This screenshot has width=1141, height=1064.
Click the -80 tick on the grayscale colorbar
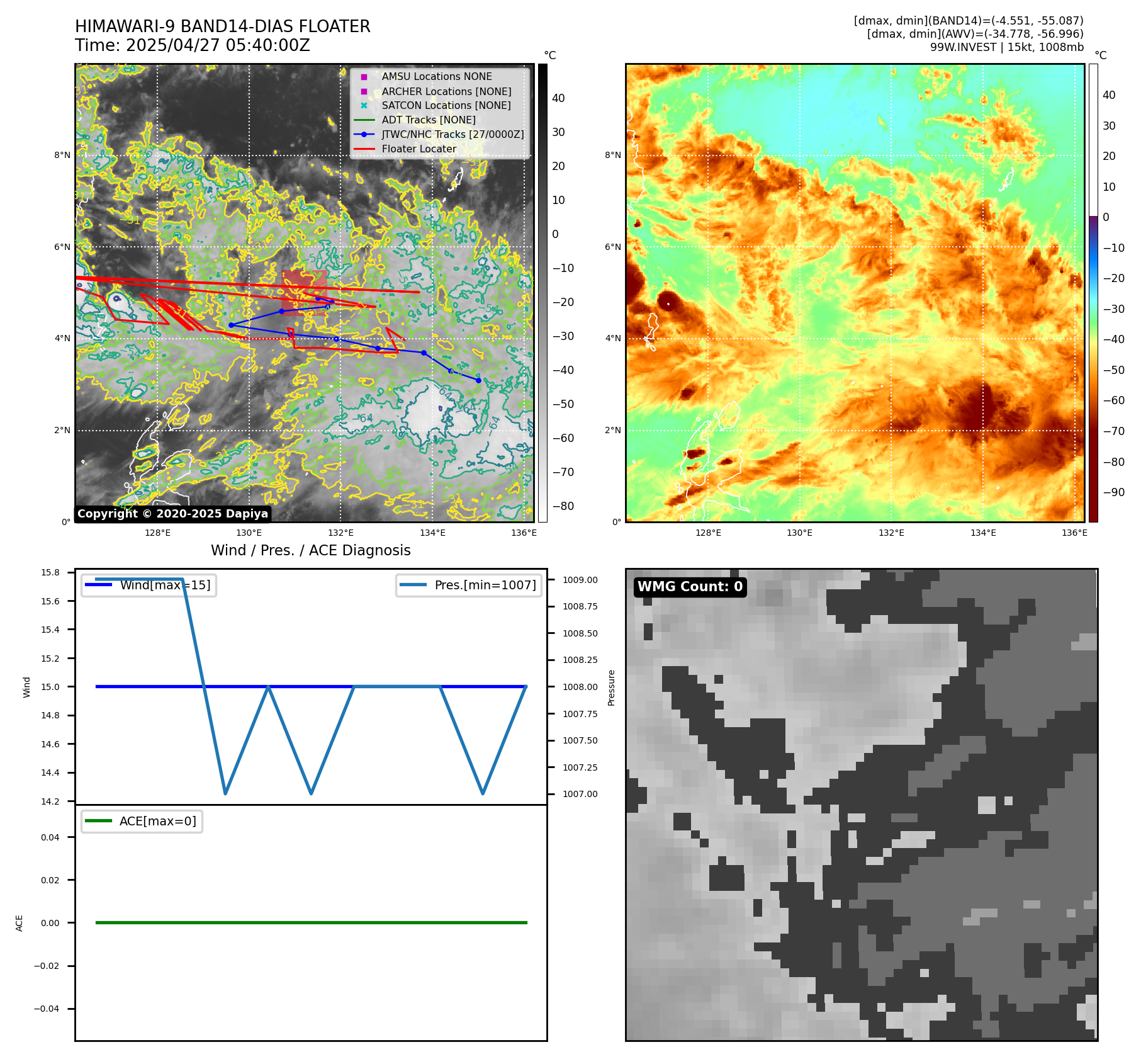(x=563, y=506)
